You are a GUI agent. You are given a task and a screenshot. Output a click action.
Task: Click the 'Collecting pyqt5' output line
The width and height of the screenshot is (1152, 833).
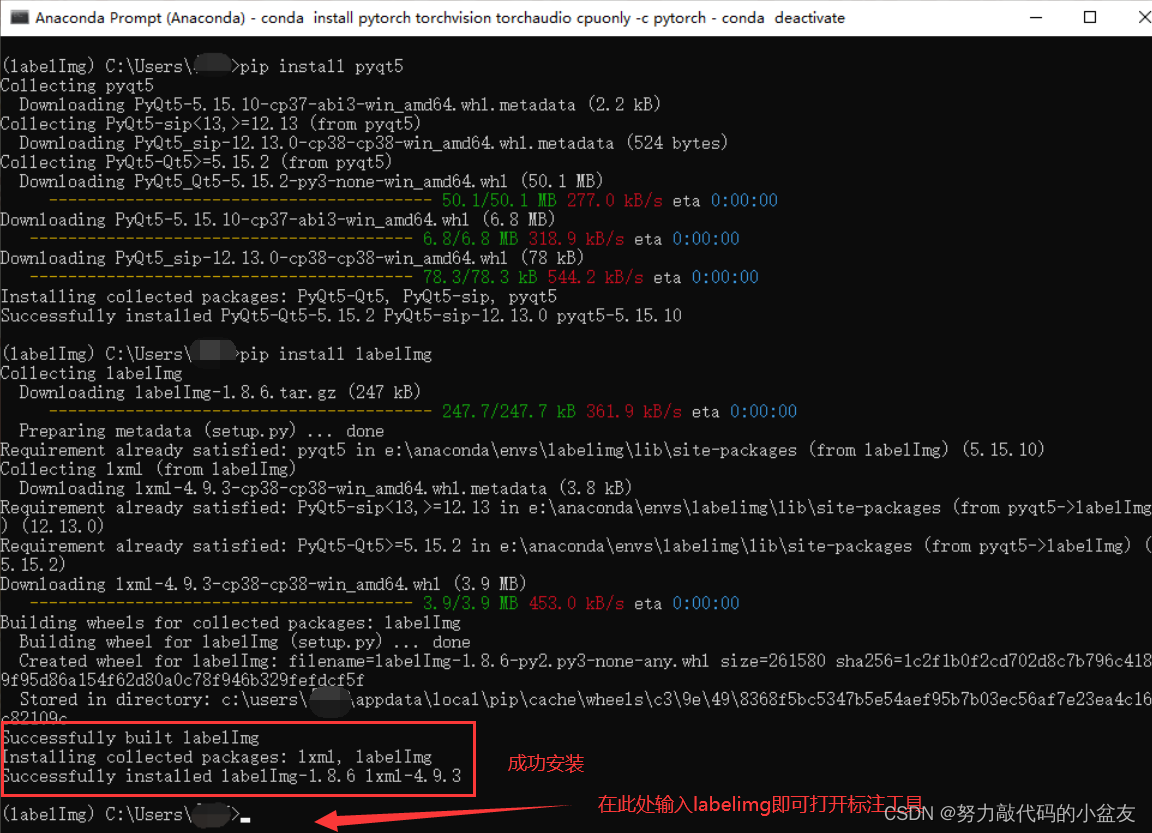77,86
